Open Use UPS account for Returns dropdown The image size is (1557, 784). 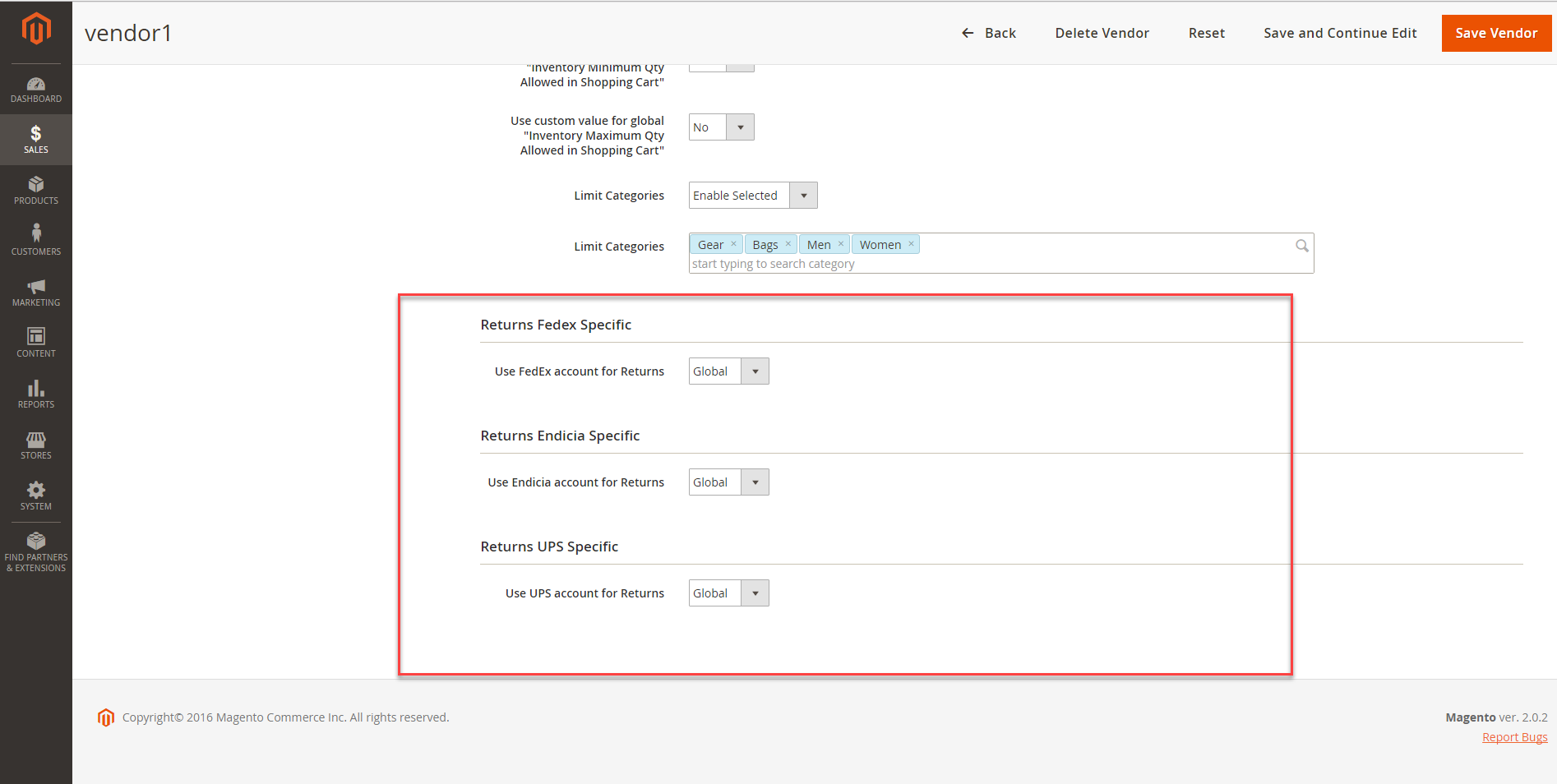click(728, 593)
